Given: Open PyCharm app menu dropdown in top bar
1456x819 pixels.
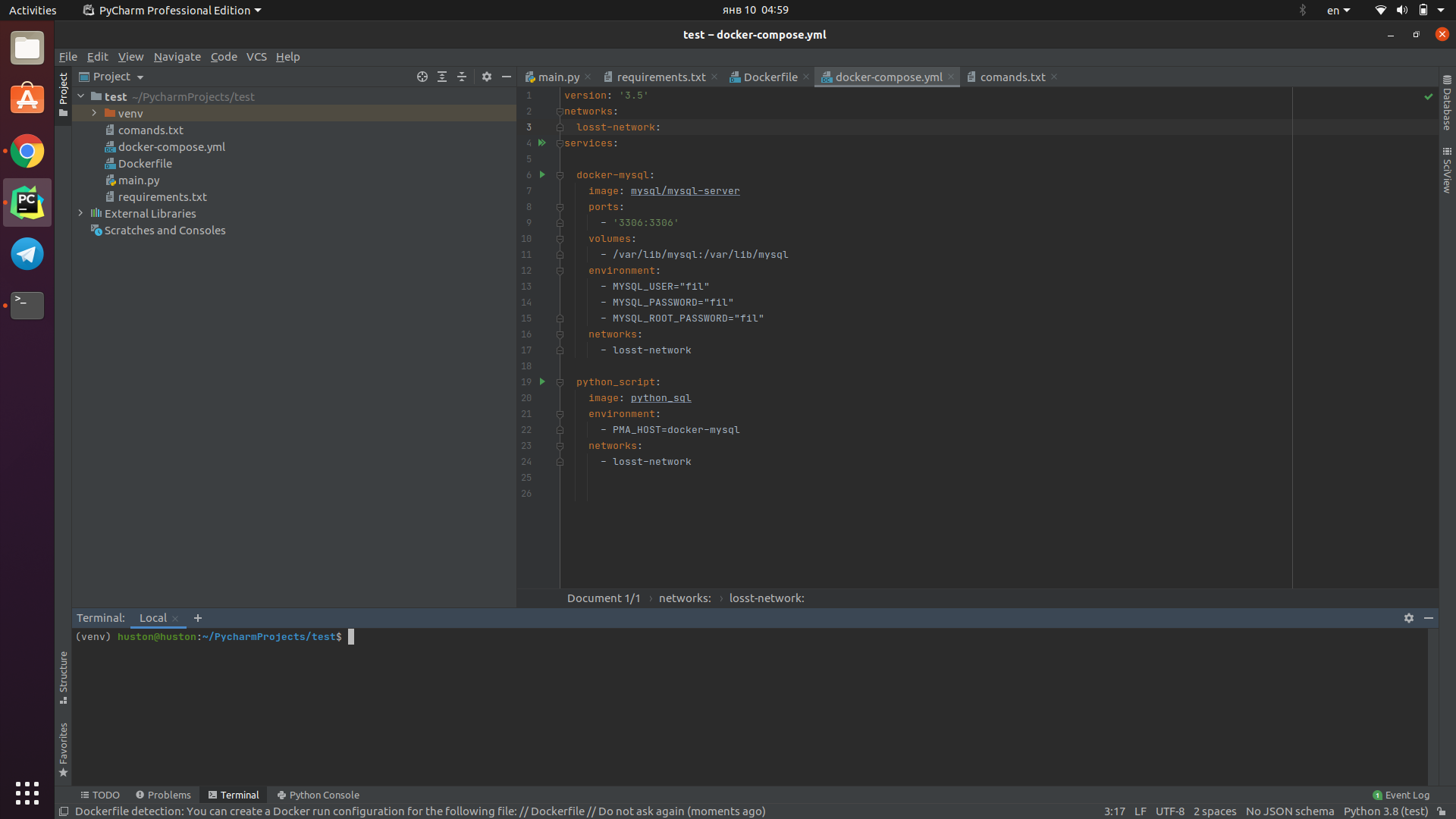Looking at the screenshot, I should [x=172, y=10].
